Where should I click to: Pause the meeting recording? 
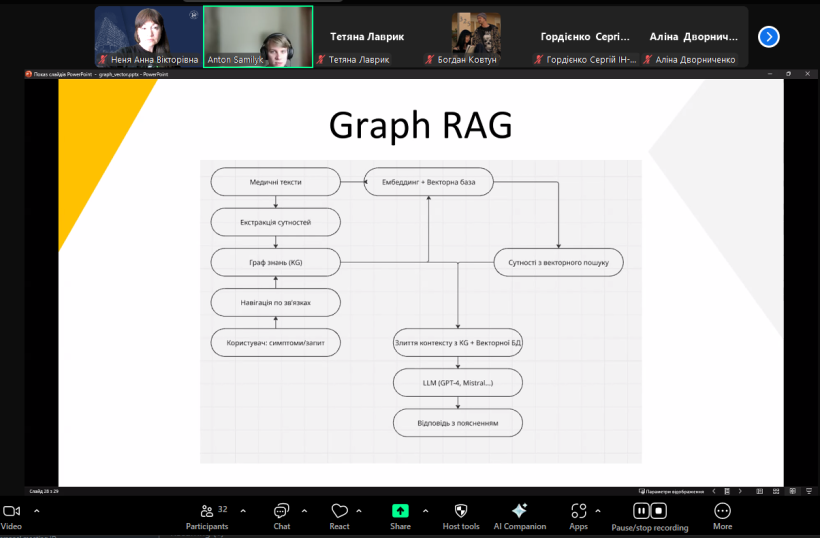click(x=642, y=511)
